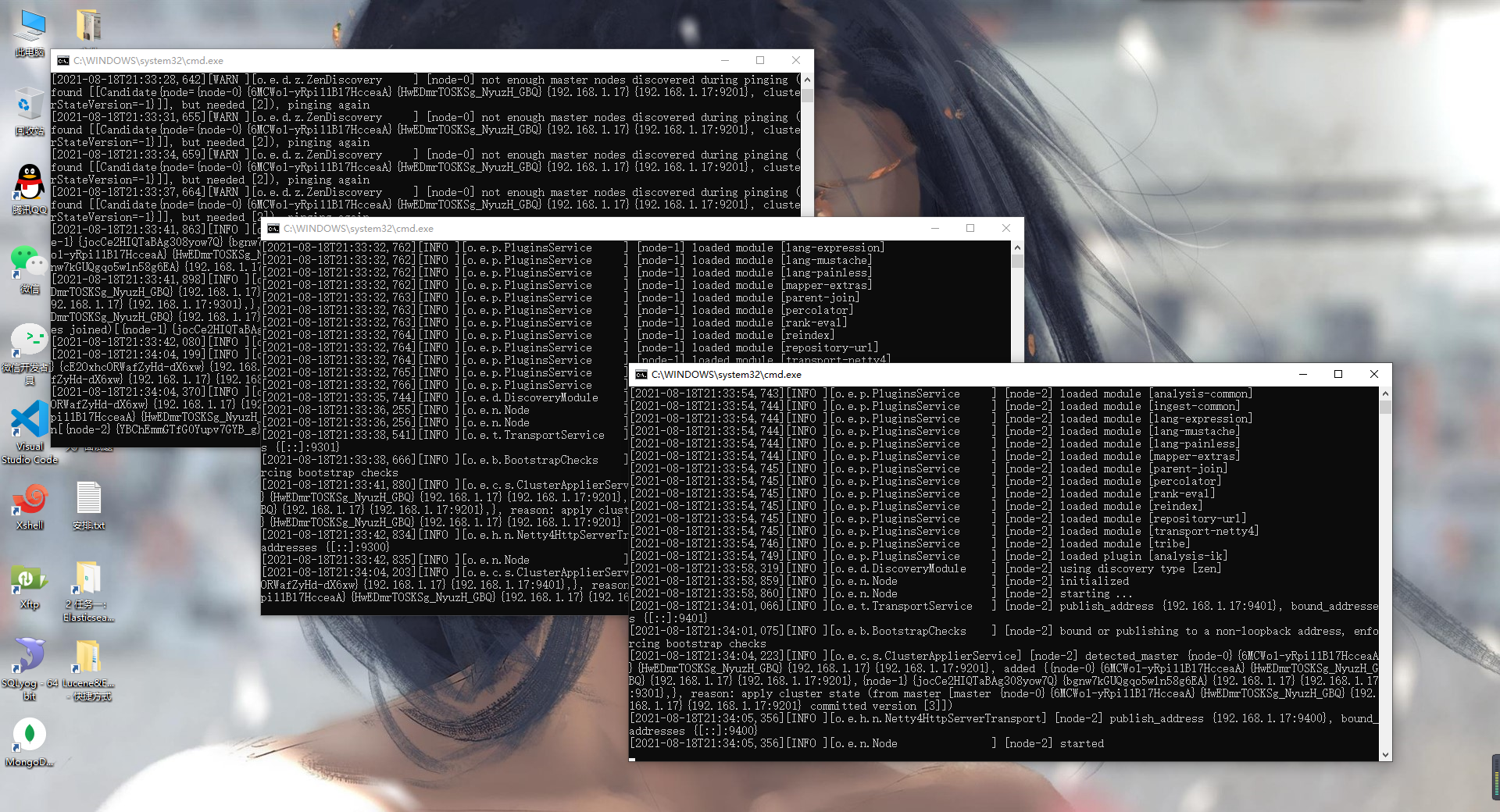Click 'addresses {[::]:9300}' line in node-1 window
Viewport: 1500px width, 812px height.
pyautogui.click(x=325, y=548)
